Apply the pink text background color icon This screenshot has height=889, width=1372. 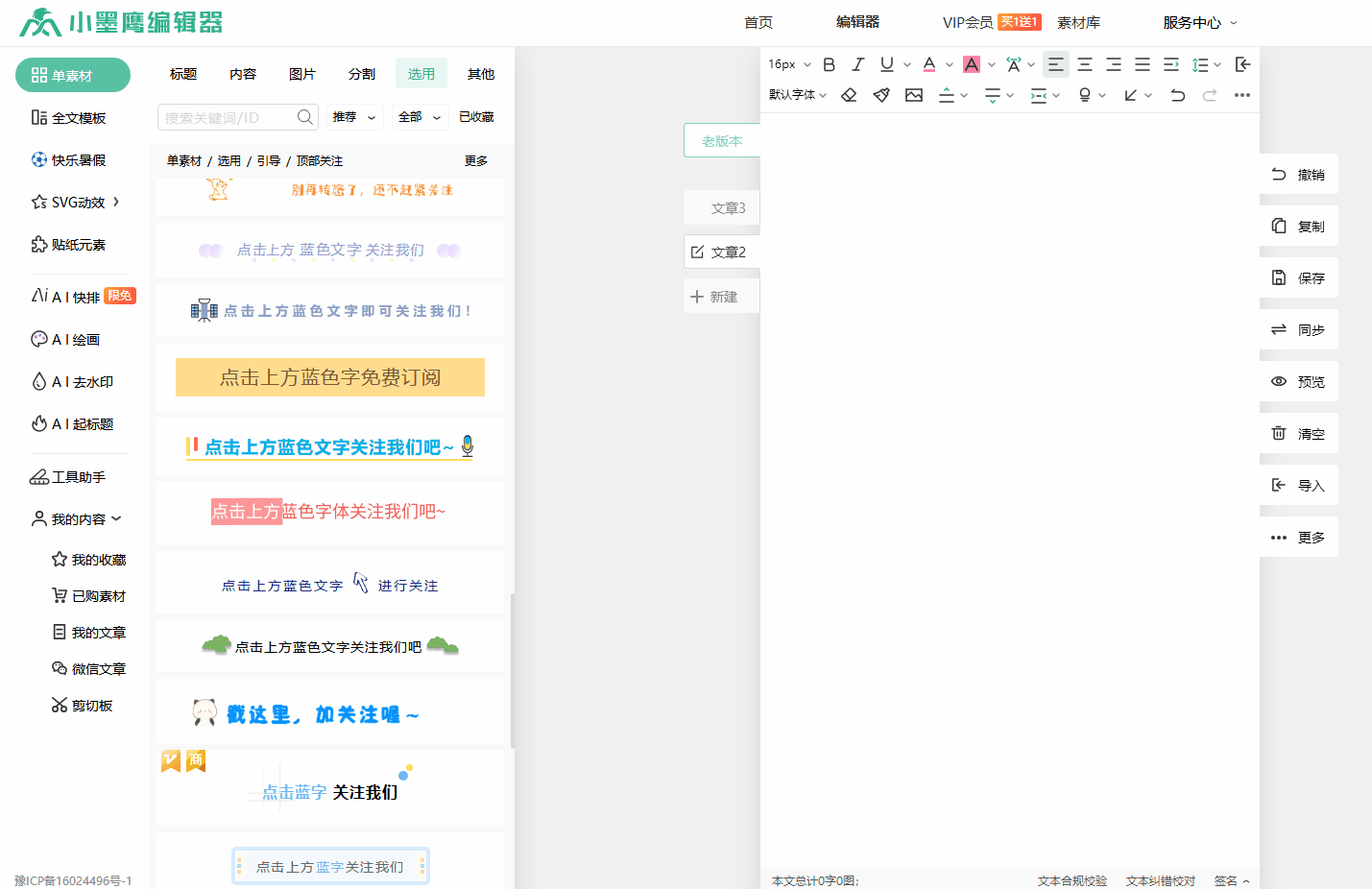coord(972,64)
